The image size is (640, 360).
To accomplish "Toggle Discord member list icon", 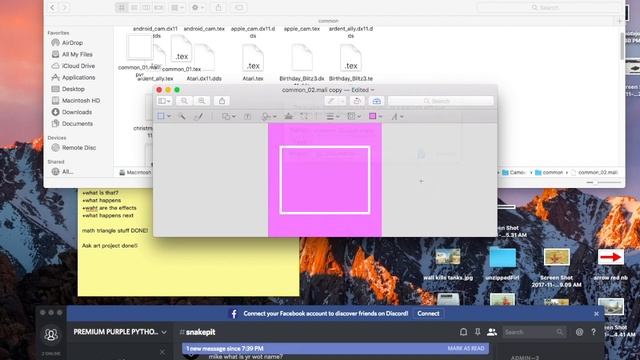I will 492,332.
